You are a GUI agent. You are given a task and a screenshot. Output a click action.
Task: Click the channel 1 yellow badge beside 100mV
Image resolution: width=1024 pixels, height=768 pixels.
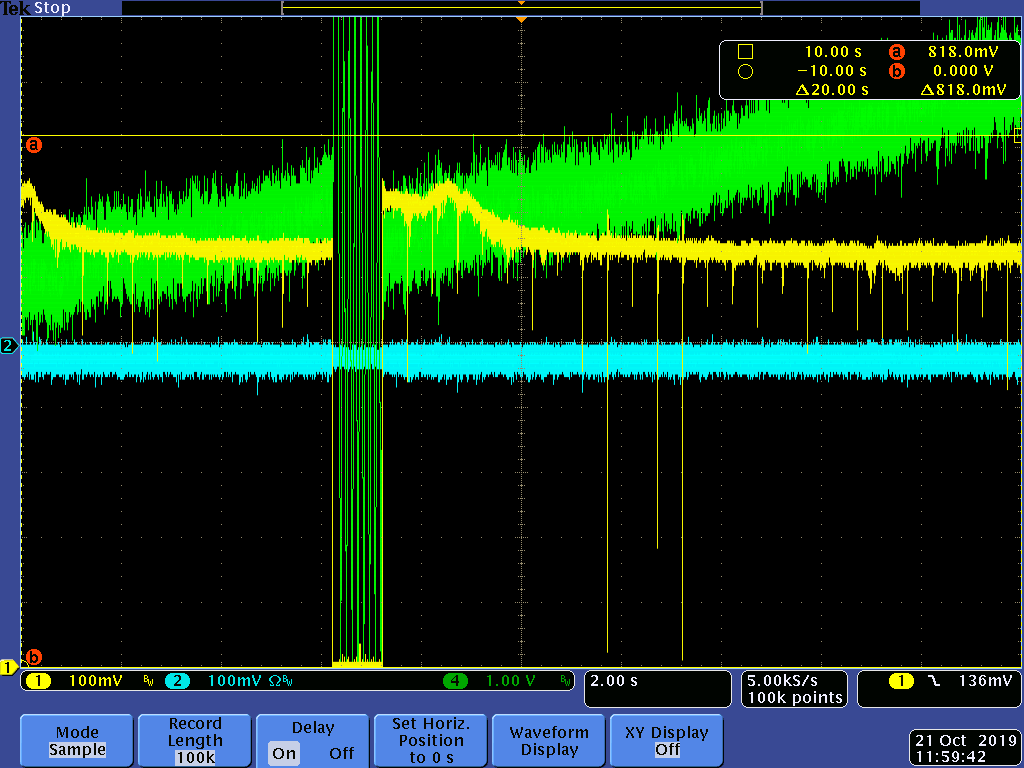(38, 681)
